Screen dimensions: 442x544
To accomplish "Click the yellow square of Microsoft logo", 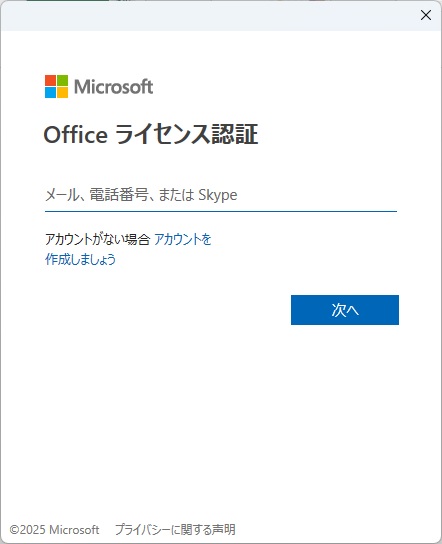I will 62,92.
